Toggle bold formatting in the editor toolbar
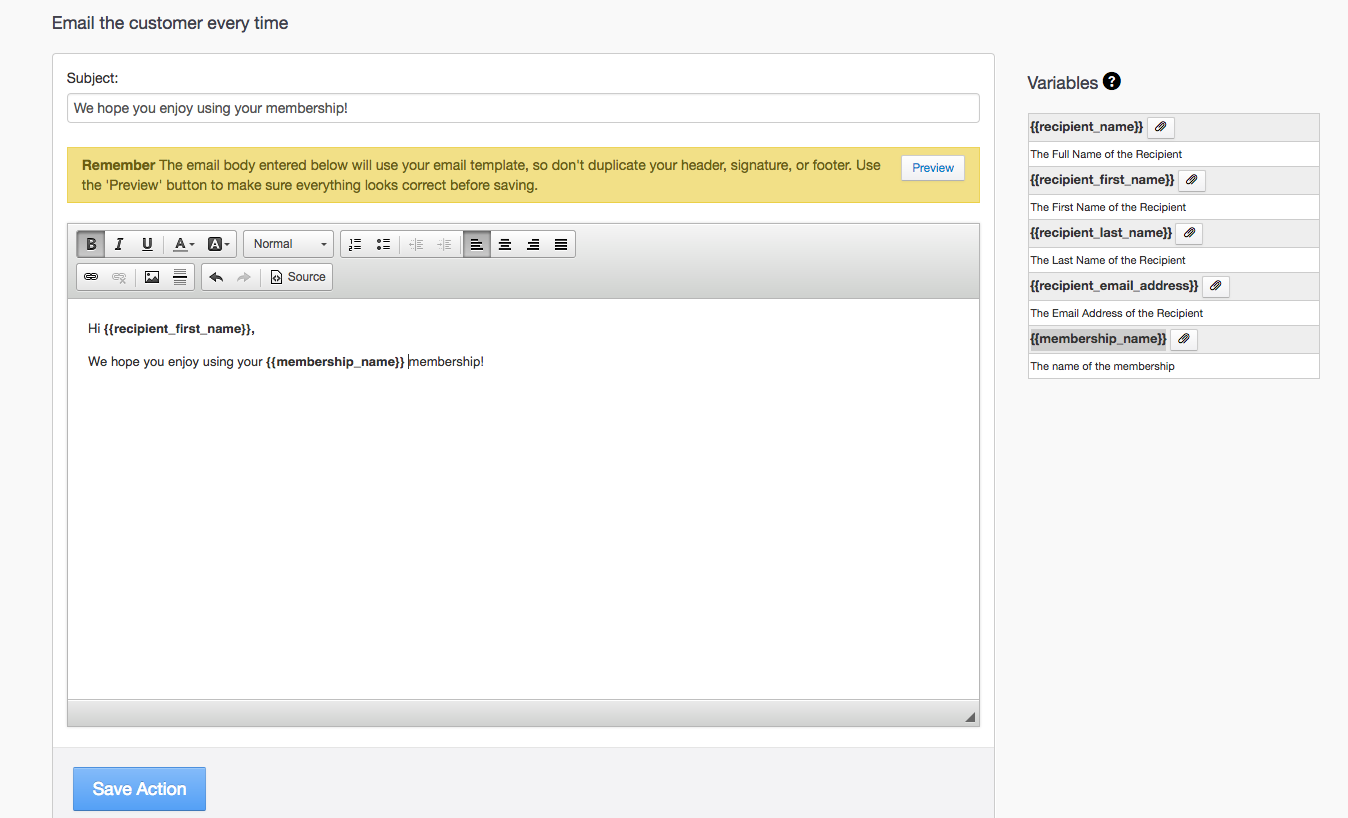The height and width of the screenshot is (818, 1348). pos(91,244)
